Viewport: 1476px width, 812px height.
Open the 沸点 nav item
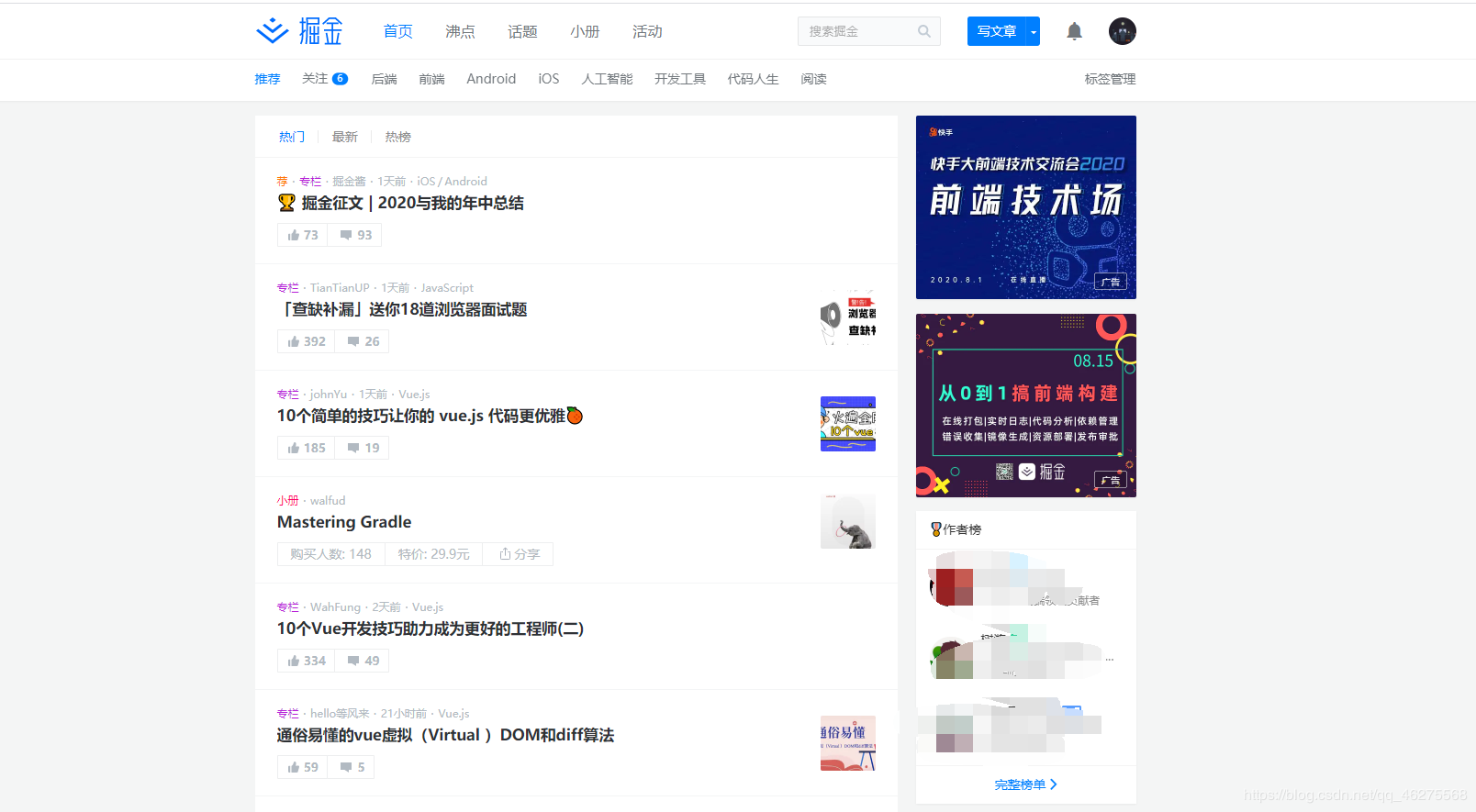click(460, 31)
